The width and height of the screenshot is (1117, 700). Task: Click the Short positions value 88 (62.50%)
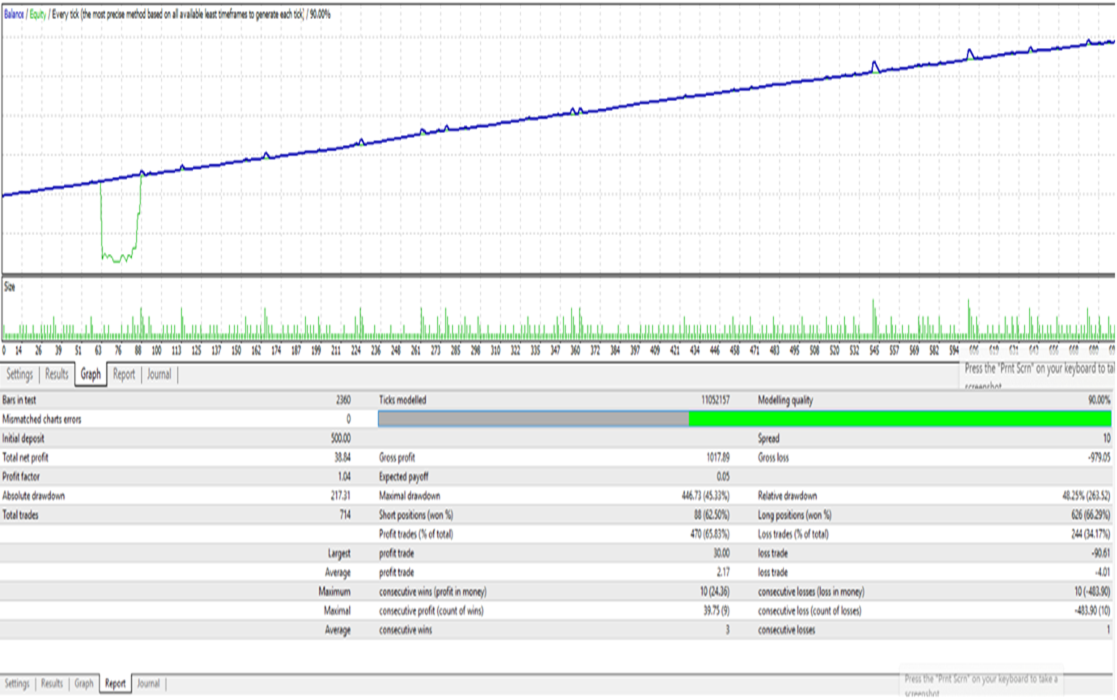[710, 516]
